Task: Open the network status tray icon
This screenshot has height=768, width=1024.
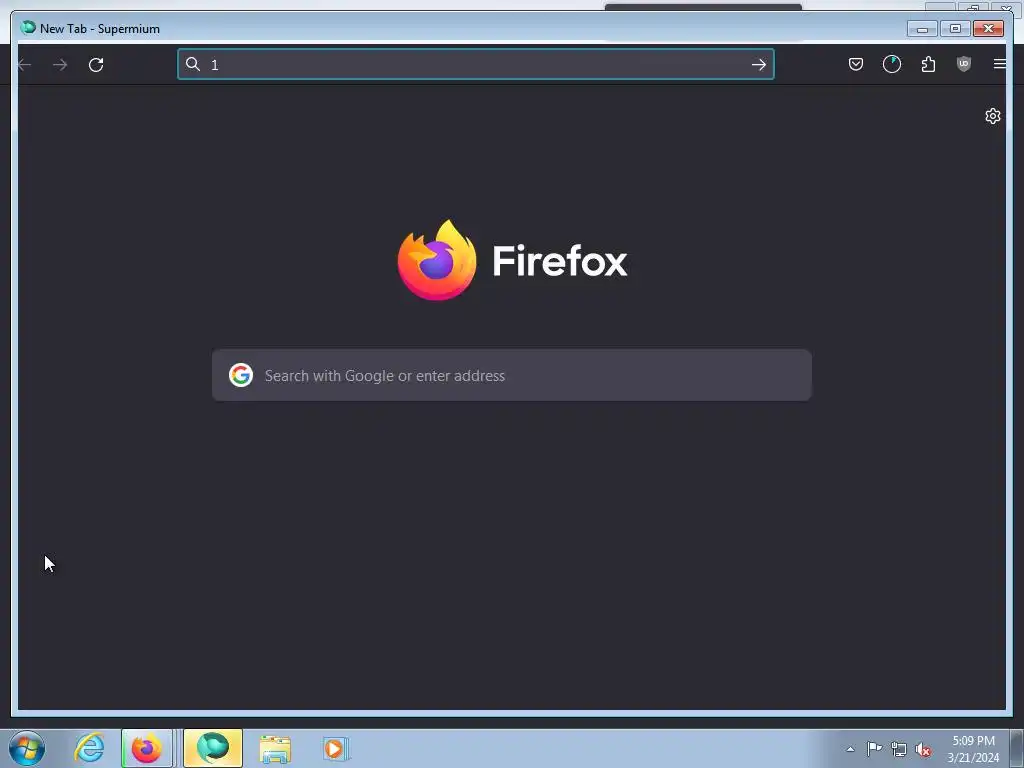Action: pyautogui.click(x=899, y=749)
